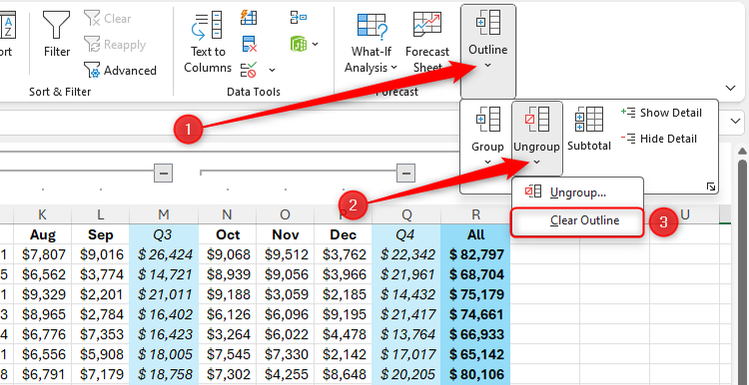Collapse Q4 column group minus button

pos(406,173)
